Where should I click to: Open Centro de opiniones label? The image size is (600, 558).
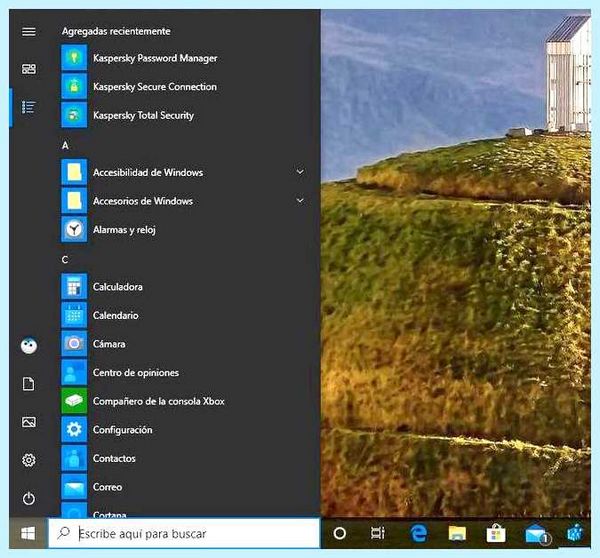pos(136,373)
